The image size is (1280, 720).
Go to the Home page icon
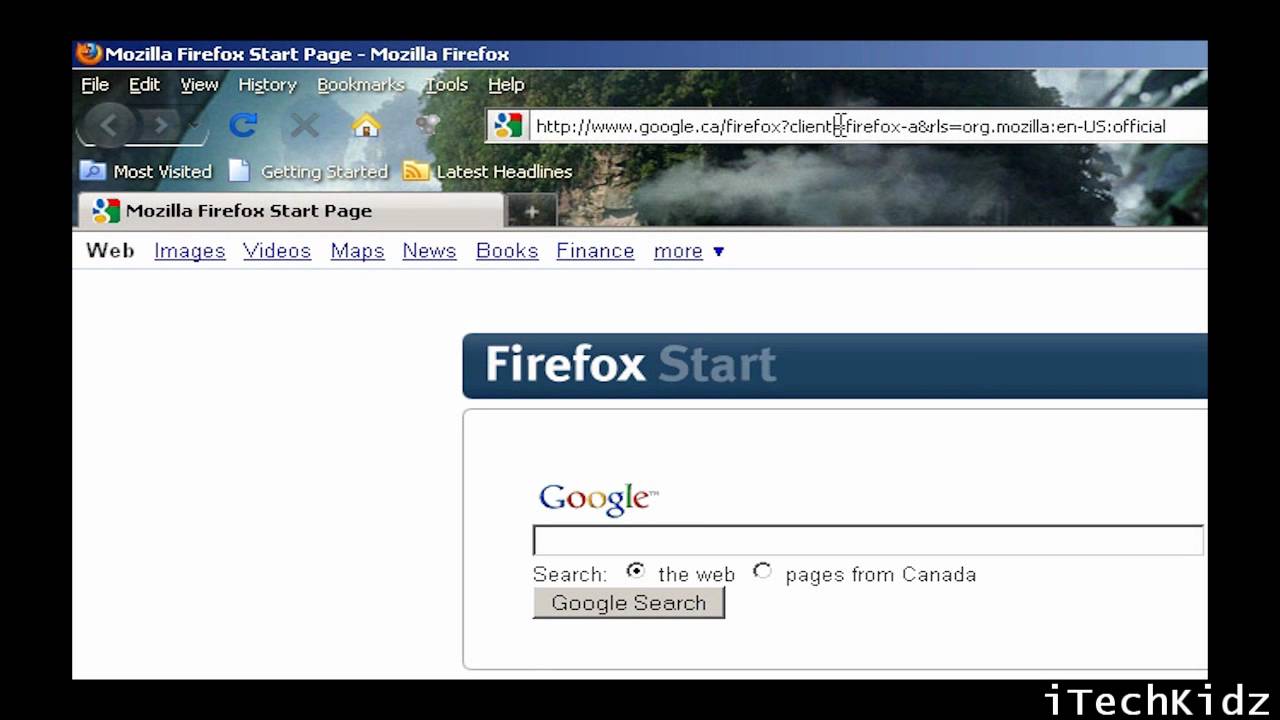click(366, 125)
